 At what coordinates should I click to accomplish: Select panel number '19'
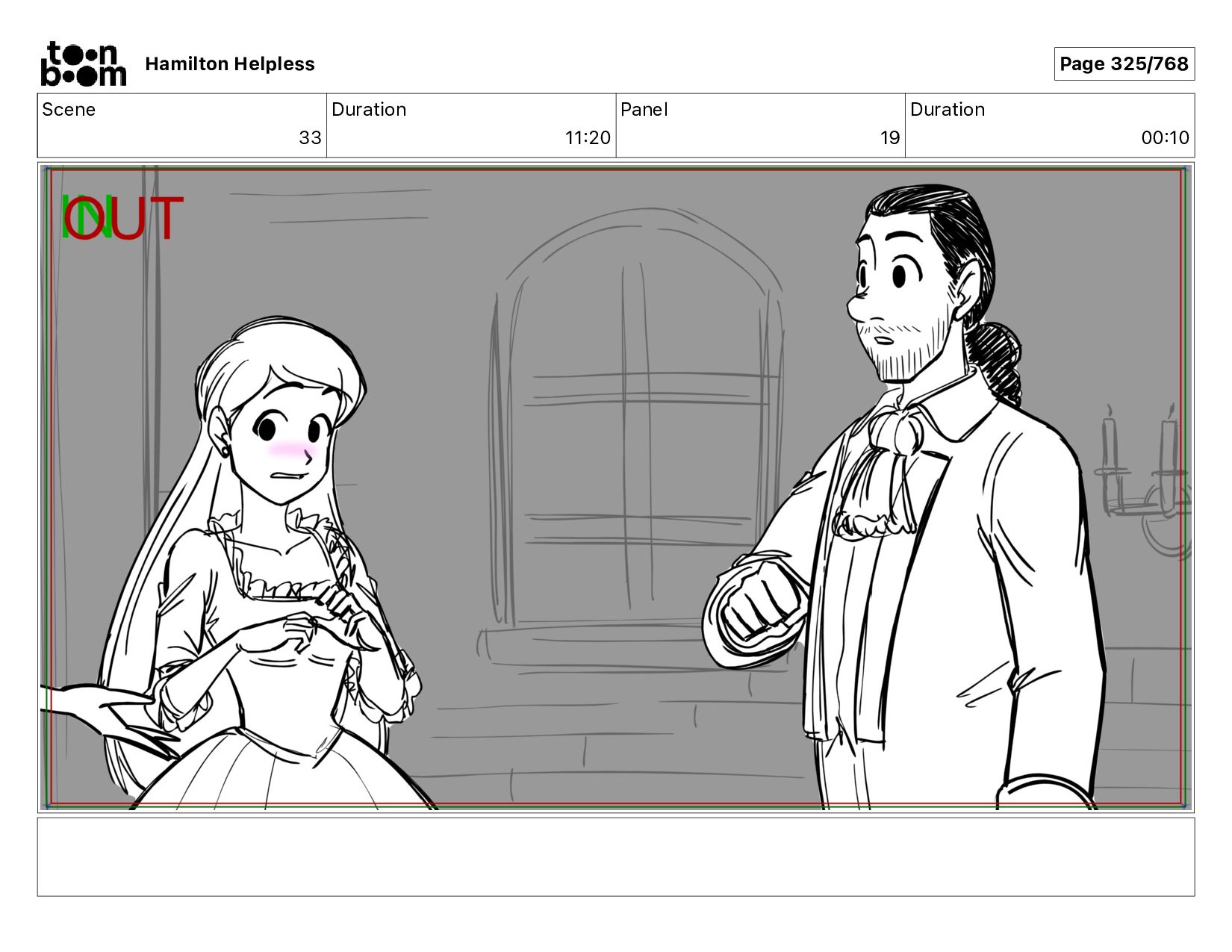pyautogui.click(x=889, y=137)
